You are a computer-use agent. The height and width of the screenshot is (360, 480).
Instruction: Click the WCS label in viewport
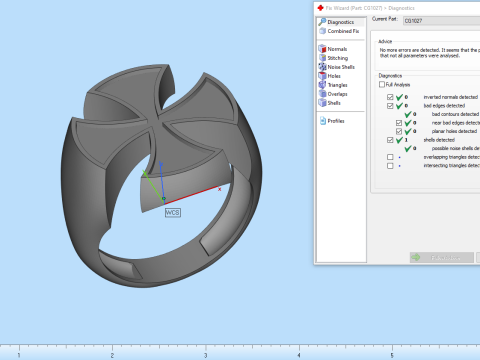pos(173,212)
